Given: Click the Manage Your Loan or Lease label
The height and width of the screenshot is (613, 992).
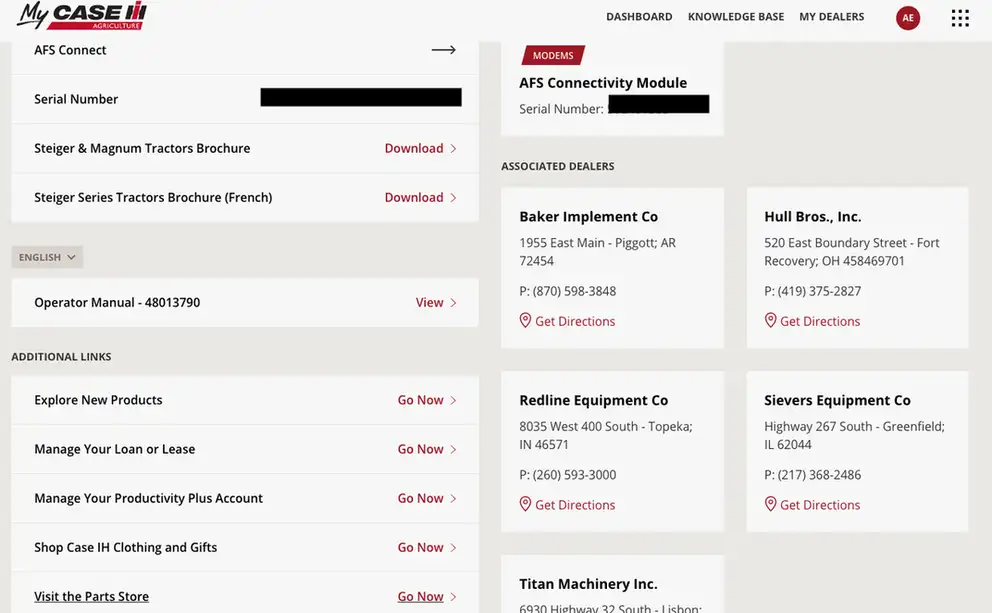Looking at the screenshot, I should tap(115, 449).
